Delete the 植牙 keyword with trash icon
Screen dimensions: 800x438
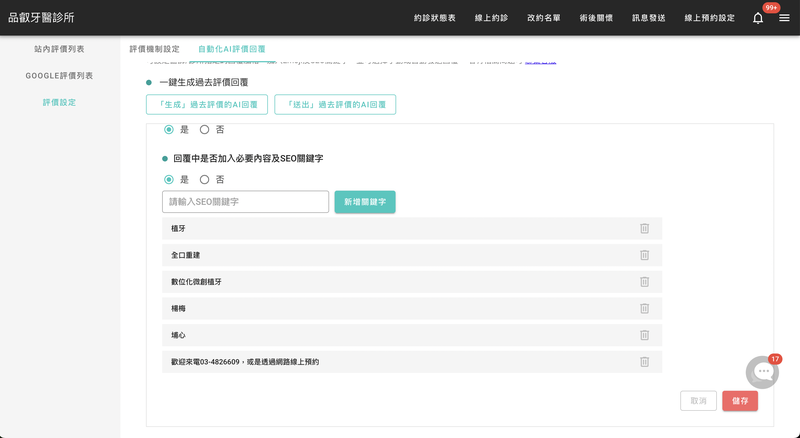tap(644, 229)
